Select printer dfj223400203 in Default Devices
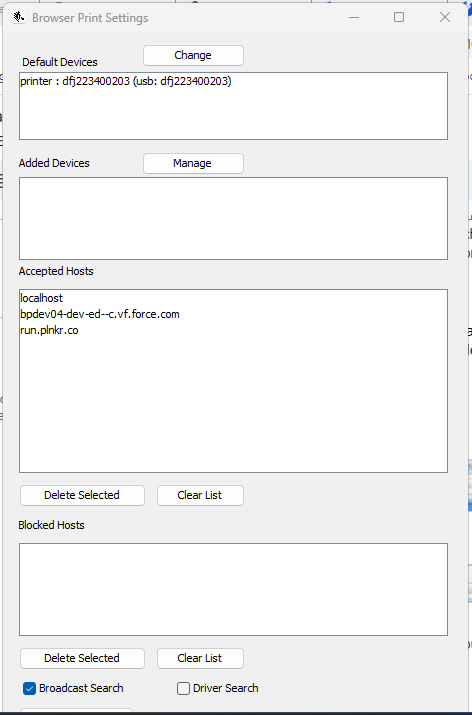 (126, 82)
